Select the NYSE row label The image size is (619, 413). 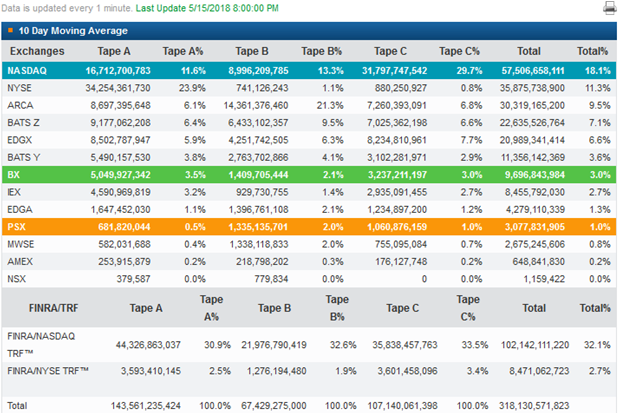click(x=19, y=88)
